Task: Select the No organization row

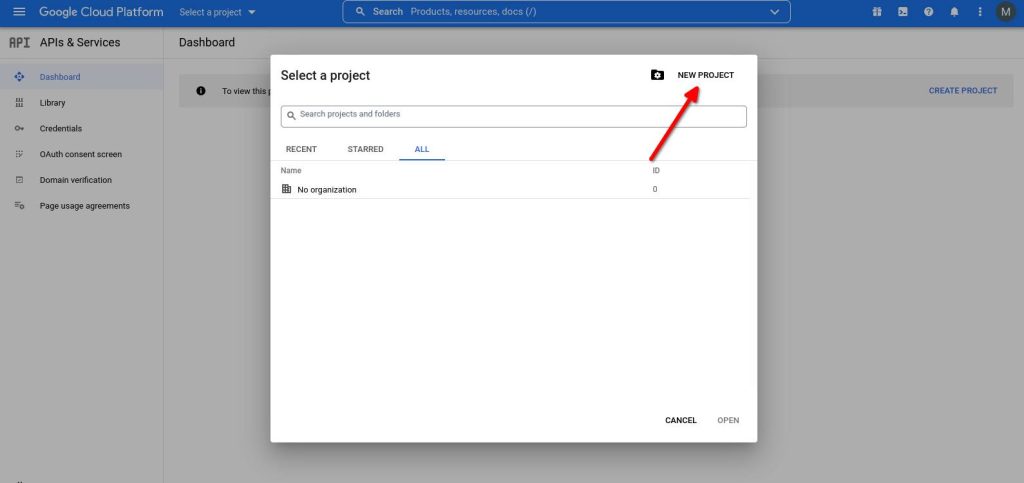Action: [x=510, y=189]
